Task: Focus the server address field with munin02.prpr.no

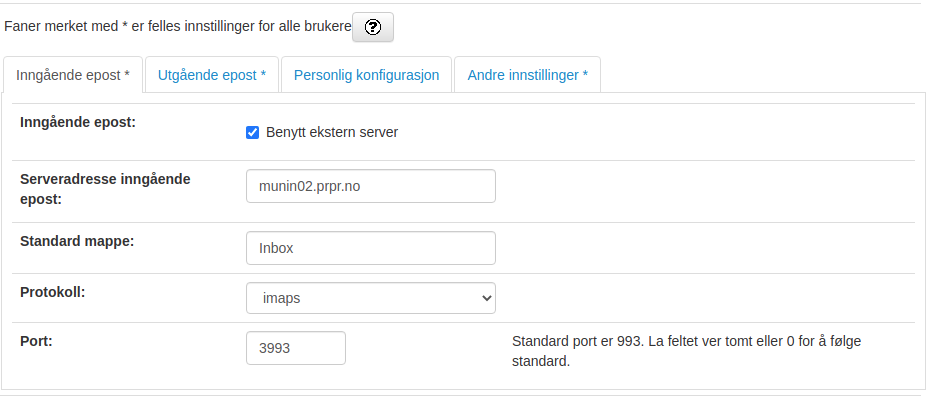Action: tap(370, 186)
